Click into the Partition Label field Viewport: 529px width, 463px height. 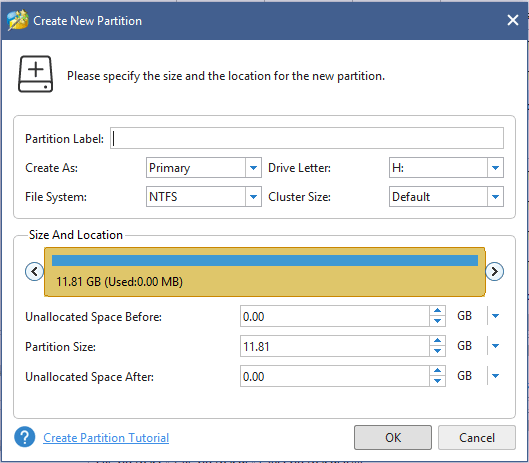click(x=307, y=138)
